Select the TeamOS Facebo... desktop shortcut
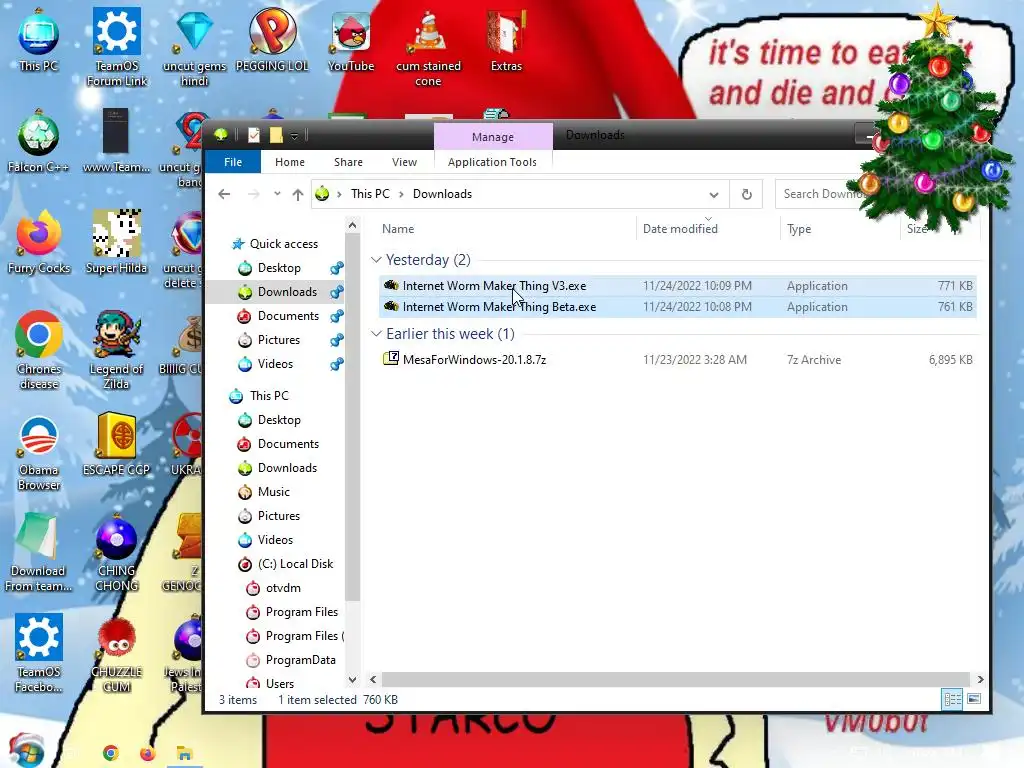The height and width of the screenshot is (768, 1024). [x=39, y=653]
